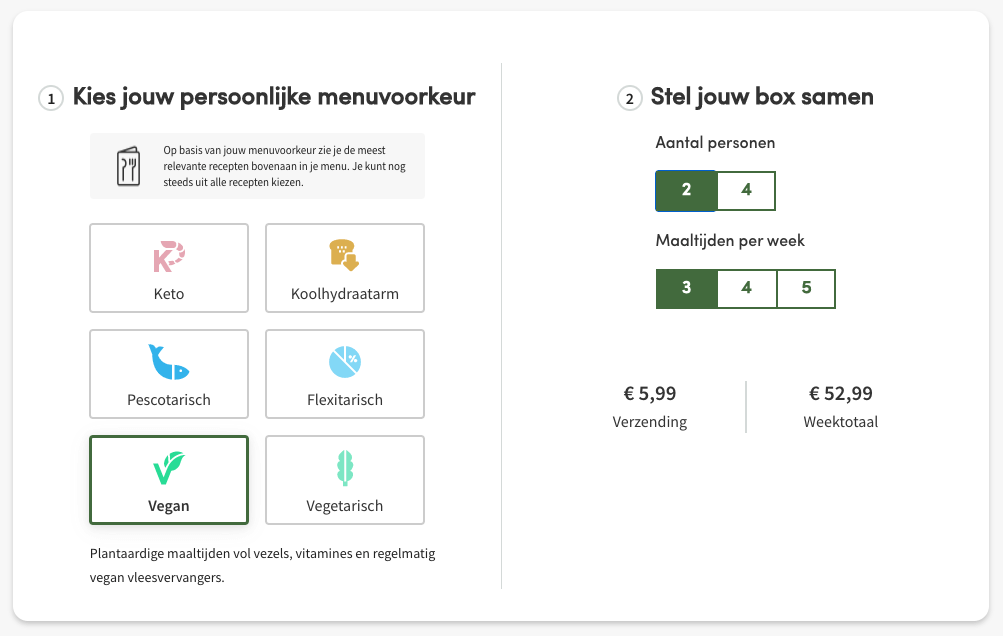
Task: Click the menu card icon in info box
Action: 128,166
